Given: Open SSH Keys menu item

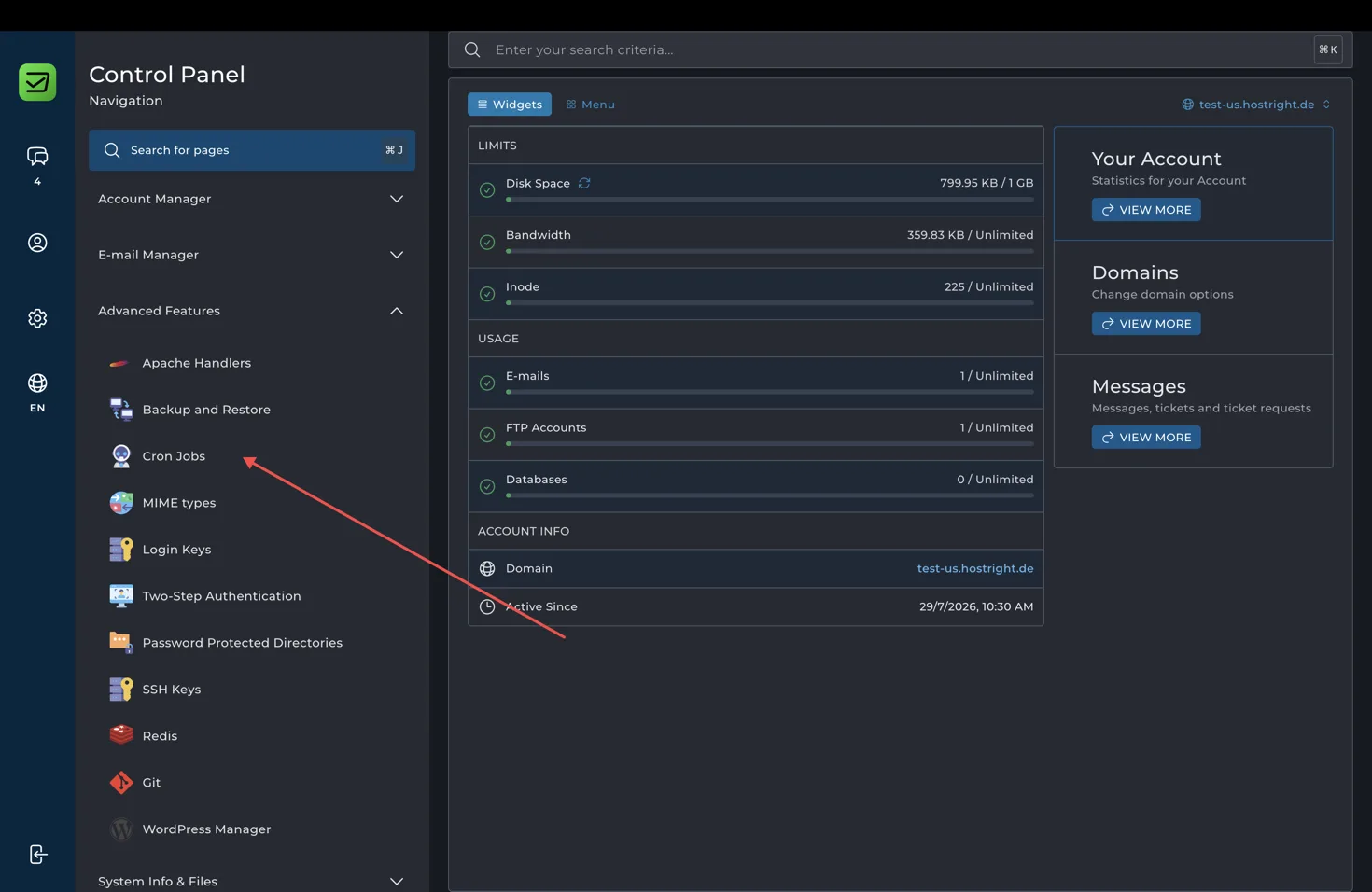Looking at the screenshot, I should click(172, 690).
